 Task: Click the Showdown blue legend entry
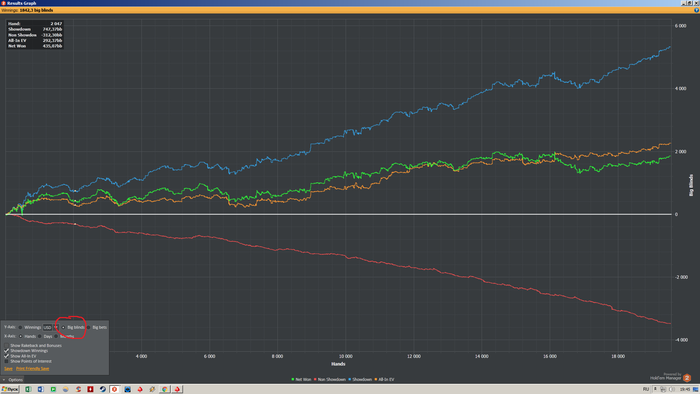[360, 379]
